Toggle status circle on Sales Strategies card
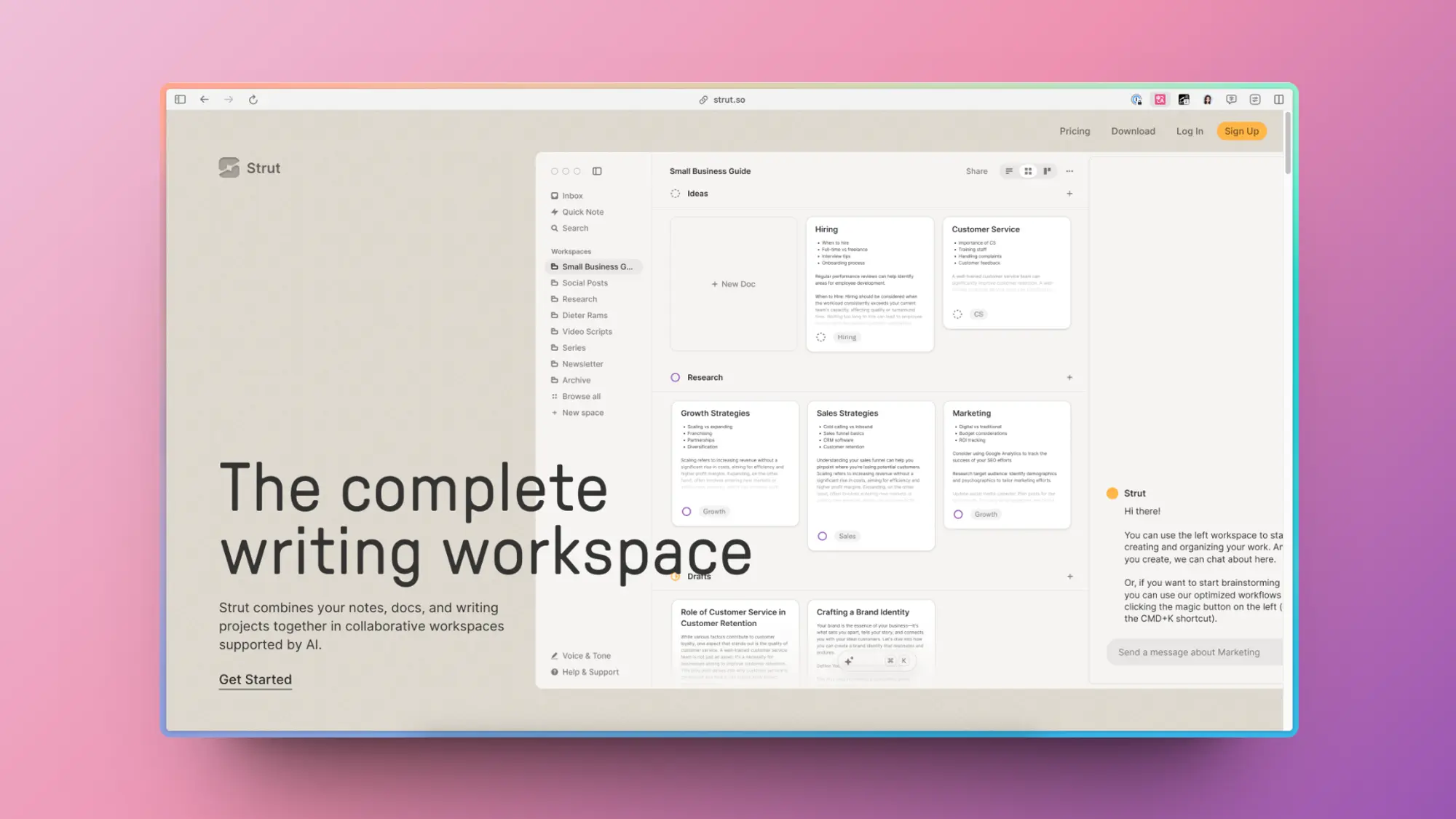The height and width of the screenshot is (819, 1456). point(822,537)
